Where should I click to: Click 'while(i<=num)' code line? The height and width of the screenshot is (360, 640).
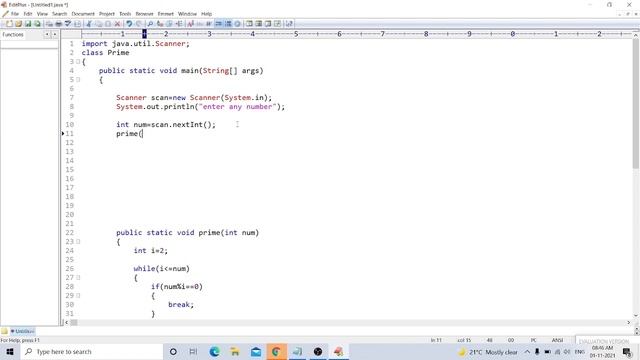162,269
